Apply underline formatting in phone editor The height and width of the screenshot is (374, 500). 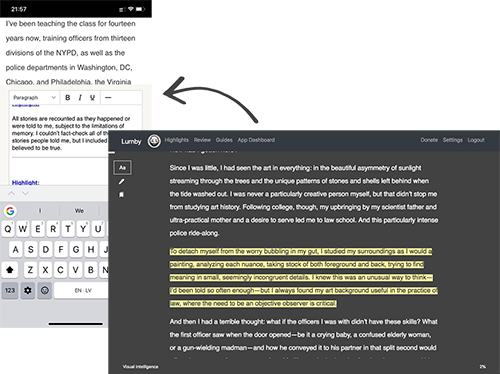coord(92,98)
